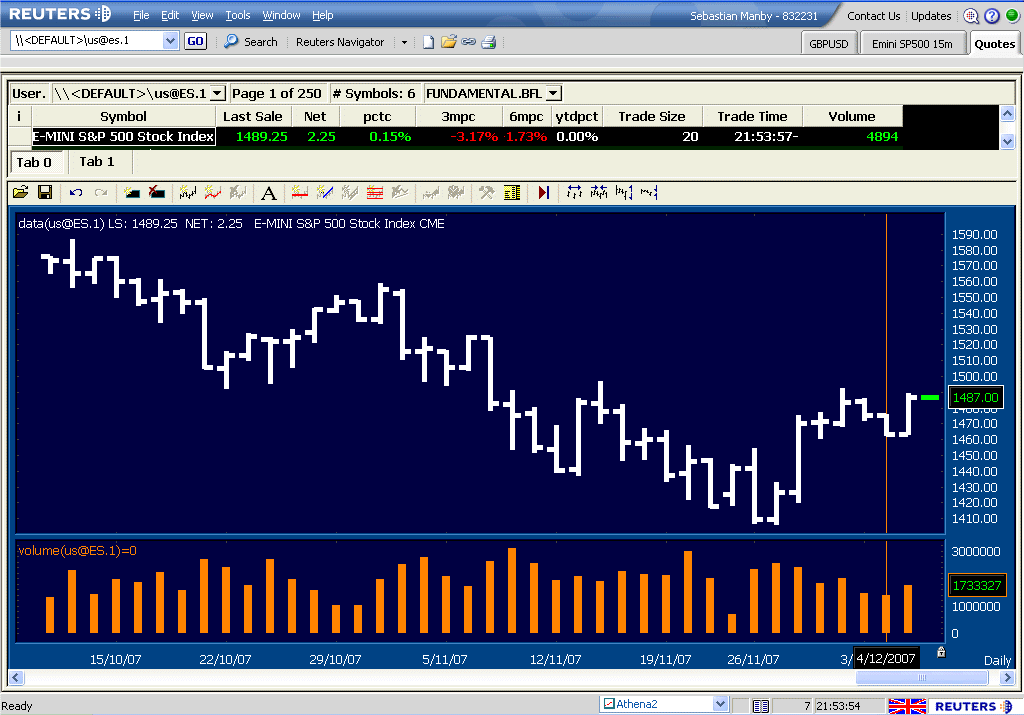Image resolution: width=1024 pixels, height=715 pixels.
Task: Open zoom globe icon near Updates
Action: [x=971, y=16]
